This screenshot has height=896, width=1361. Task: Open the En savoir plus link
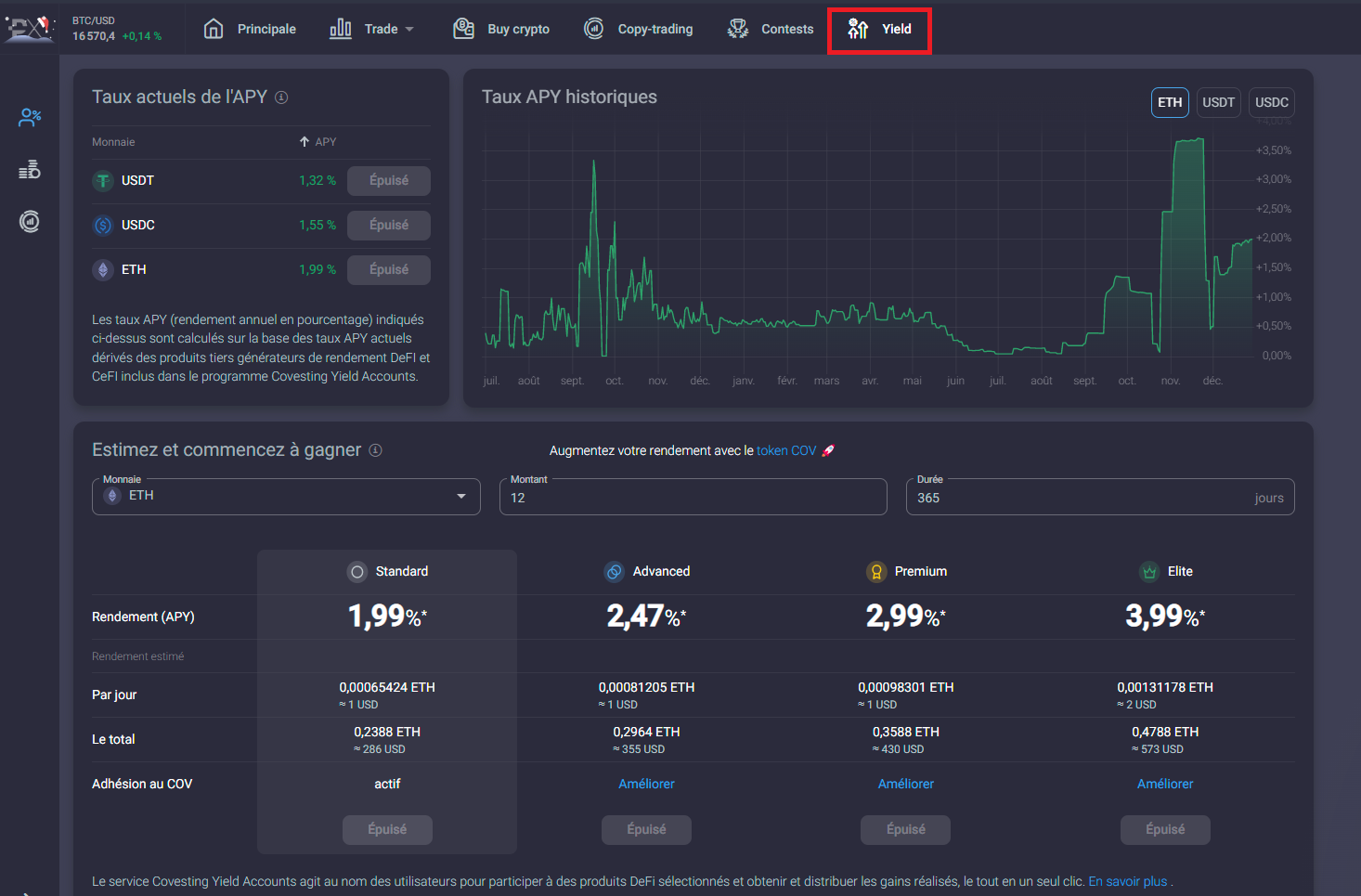[1128, 882]
